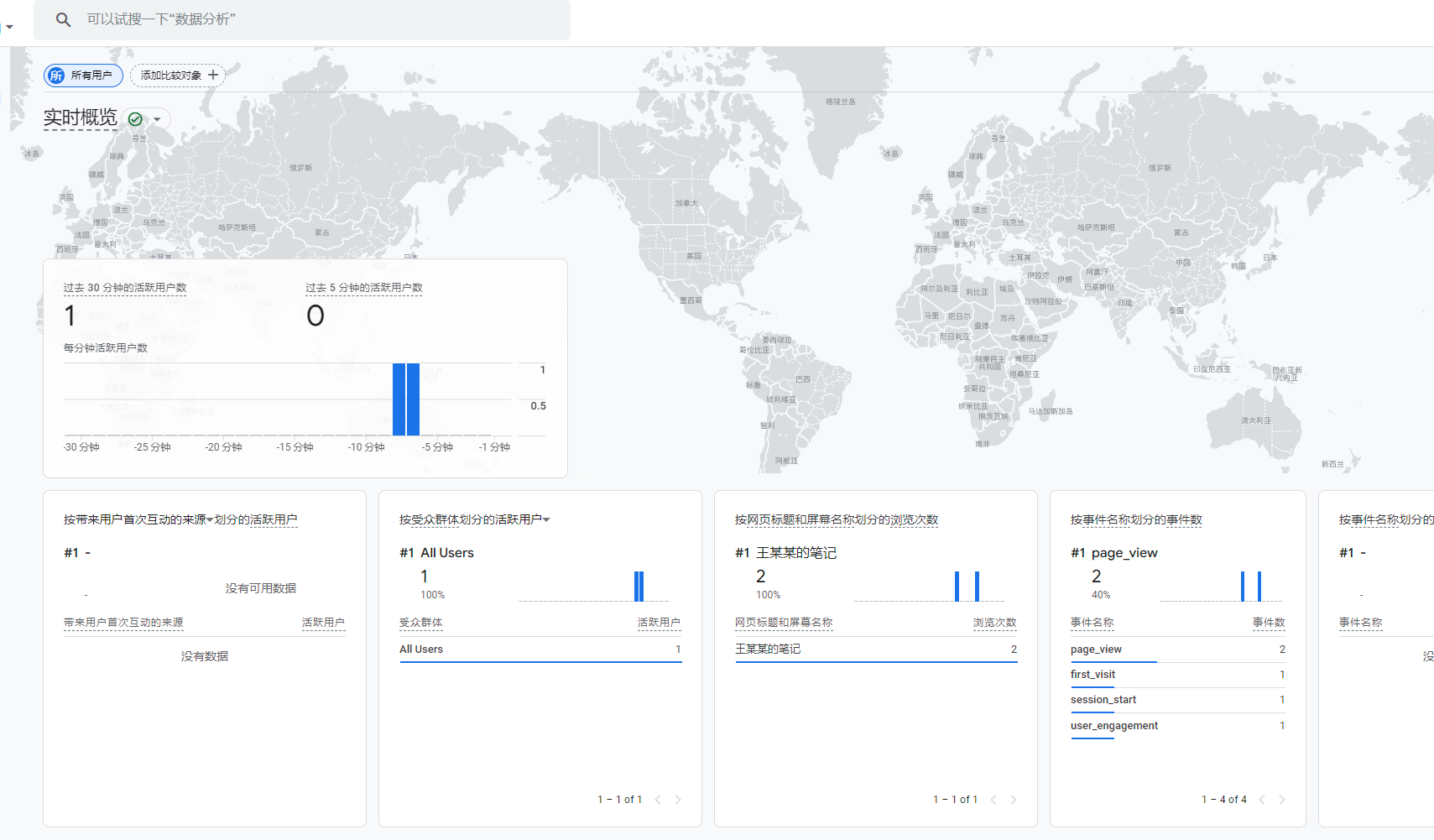Image resolution: width=1434 pixels, height=840 pixels.
Task: Click 过去 5 分钟的活跃用户数 label
Action: point(364,288)
